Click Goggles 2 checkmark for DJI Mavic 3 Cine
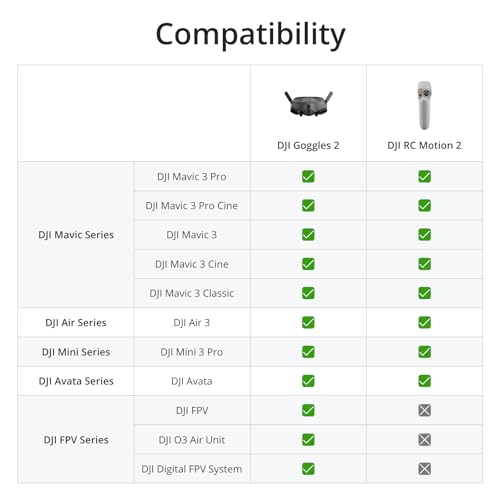 click(308, 264)
